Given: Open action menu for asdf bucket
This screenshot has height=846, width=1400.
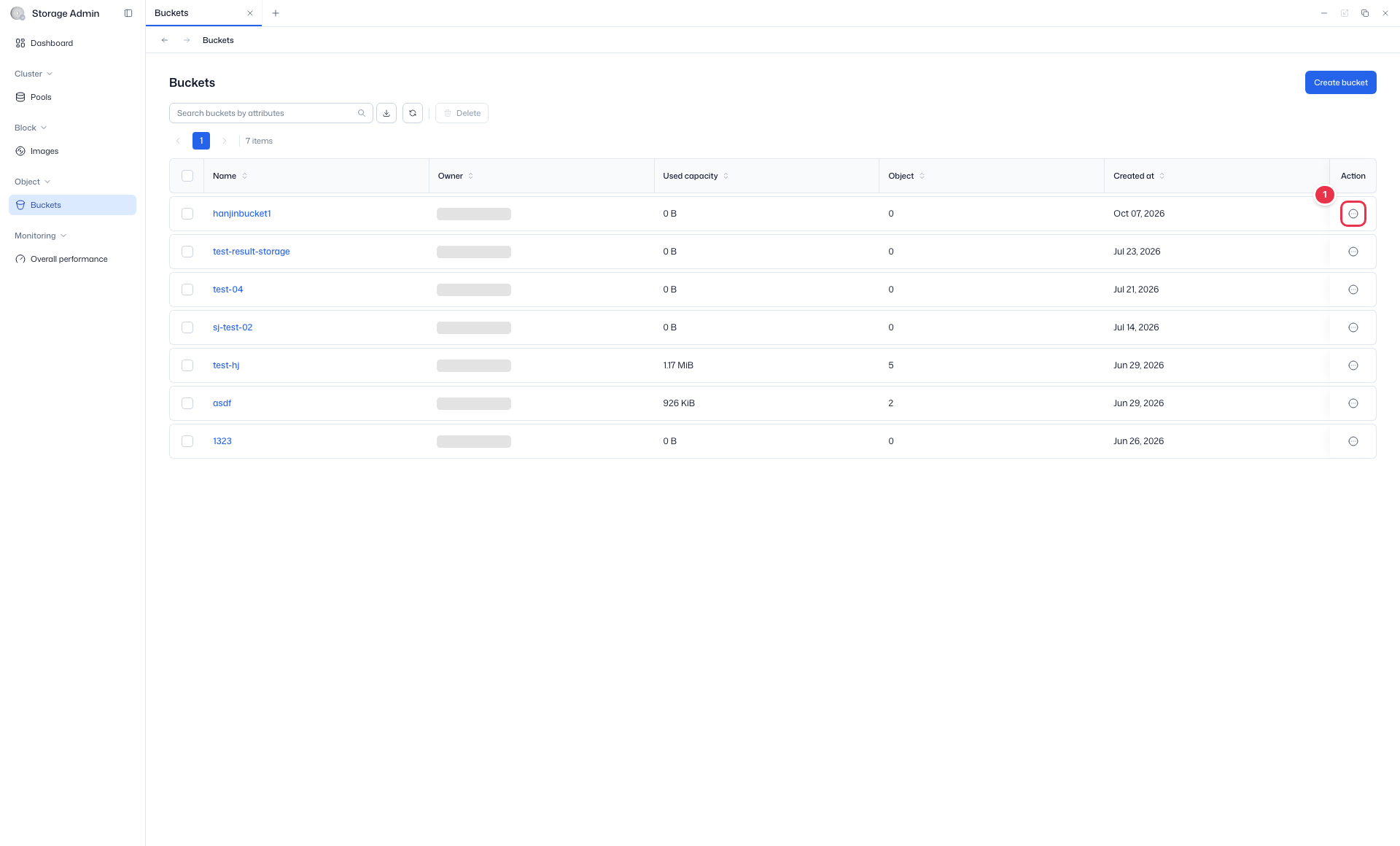Looking at the screenshot, I should pos(1353,403).
